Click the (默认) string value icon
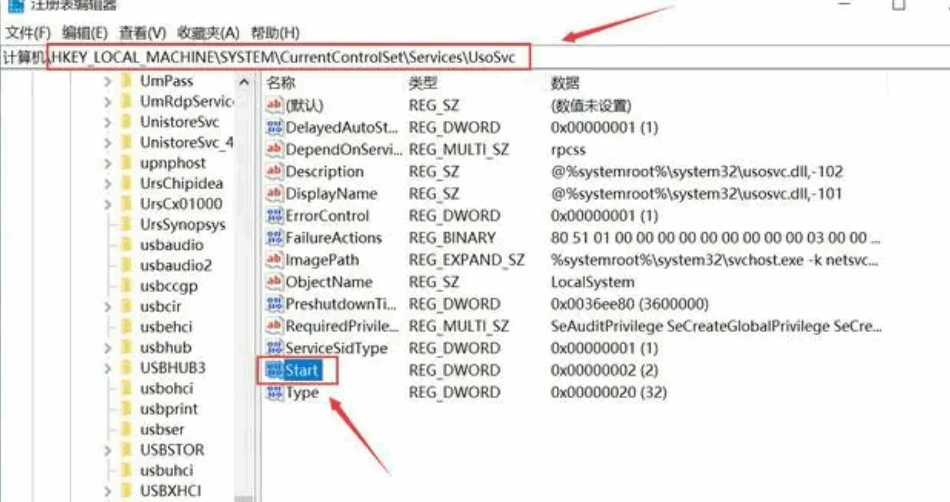Image resolution: width=950 pixels, height=502 pixels. pos(274,105)
